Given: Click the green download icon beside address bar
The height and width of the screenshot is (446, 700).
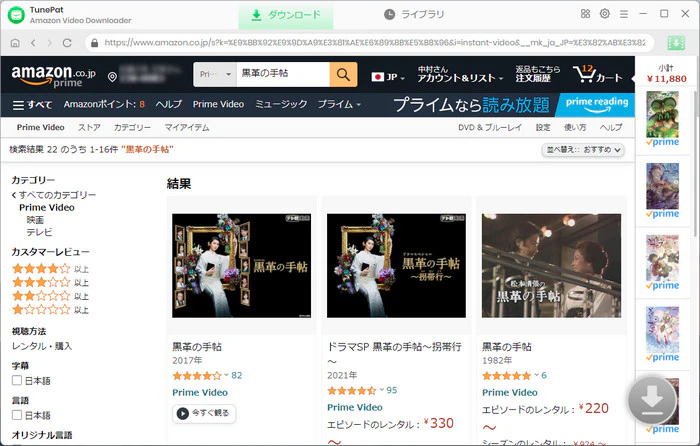Looking at the screenshot, I should pos(676,43).
